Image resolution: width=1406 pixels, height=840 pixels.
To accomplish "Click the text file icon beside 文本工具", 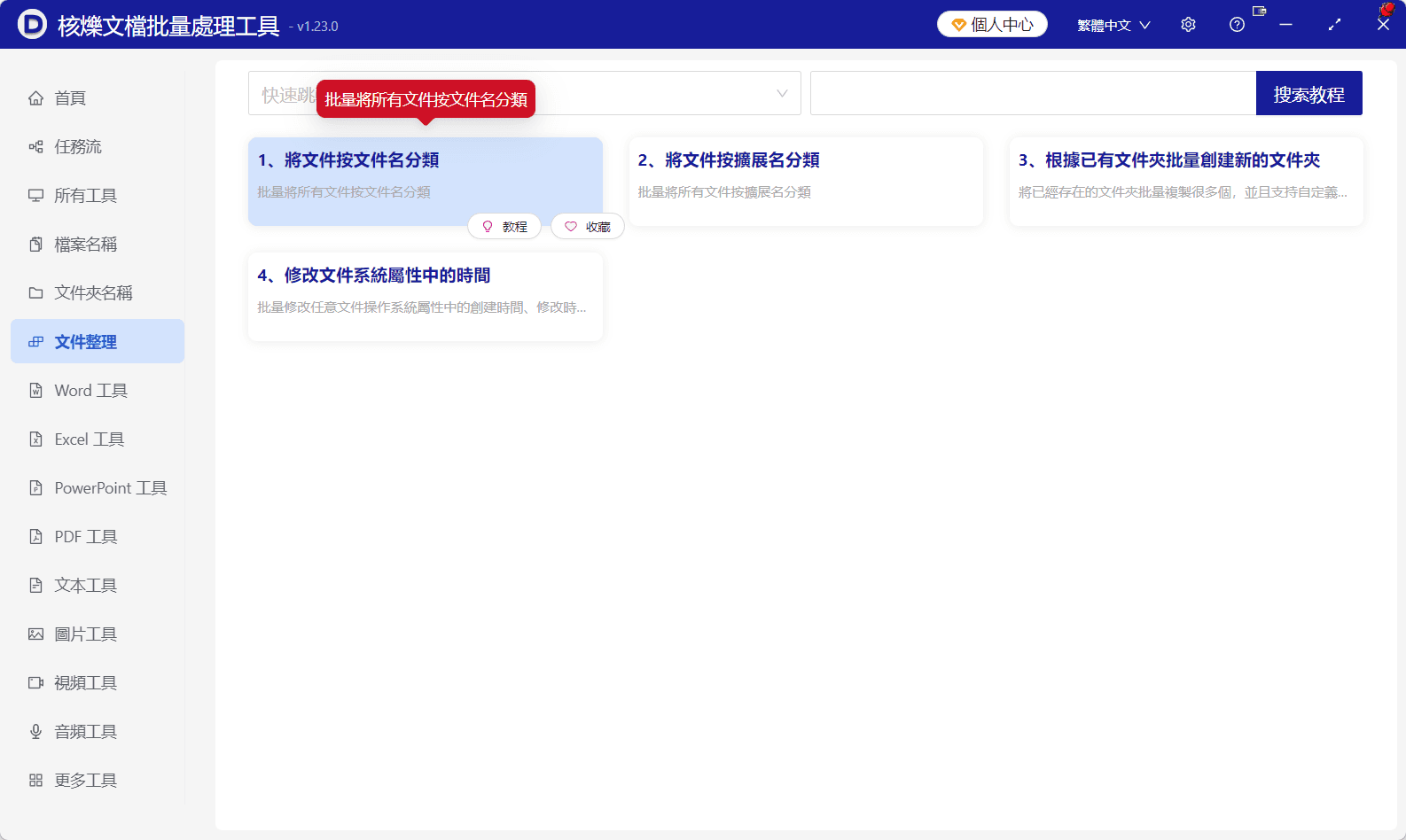I will point(35,585).
